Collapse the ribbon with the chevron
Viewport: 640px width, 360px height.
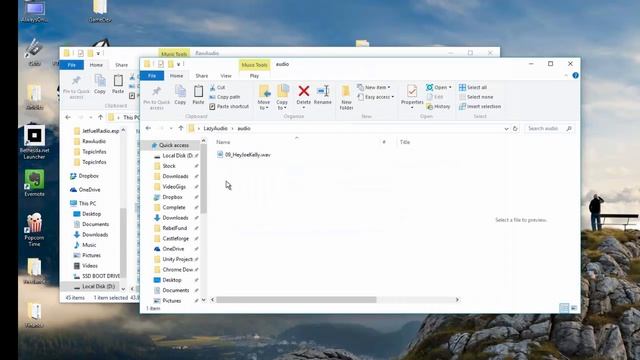566,76
